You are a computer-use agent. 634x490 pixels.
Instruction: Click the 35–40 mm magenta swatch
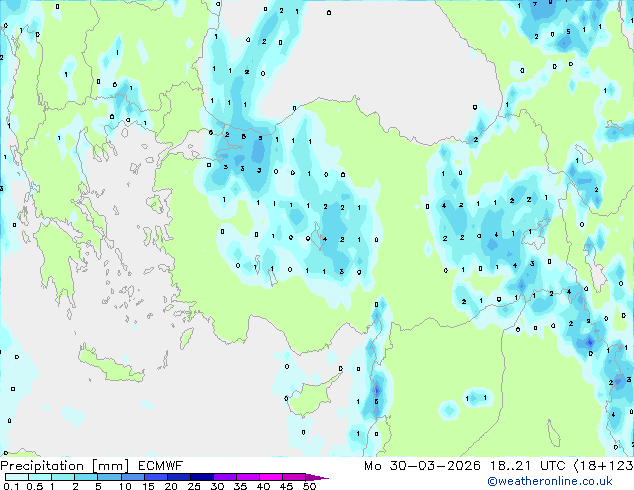[x=248, y=477]
